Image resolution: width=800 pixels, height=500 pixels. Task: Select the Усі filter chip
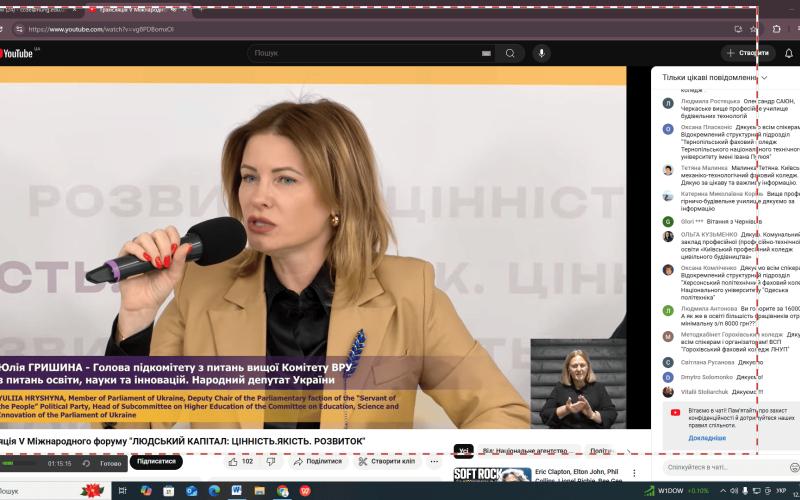click(x=463, y=451)
